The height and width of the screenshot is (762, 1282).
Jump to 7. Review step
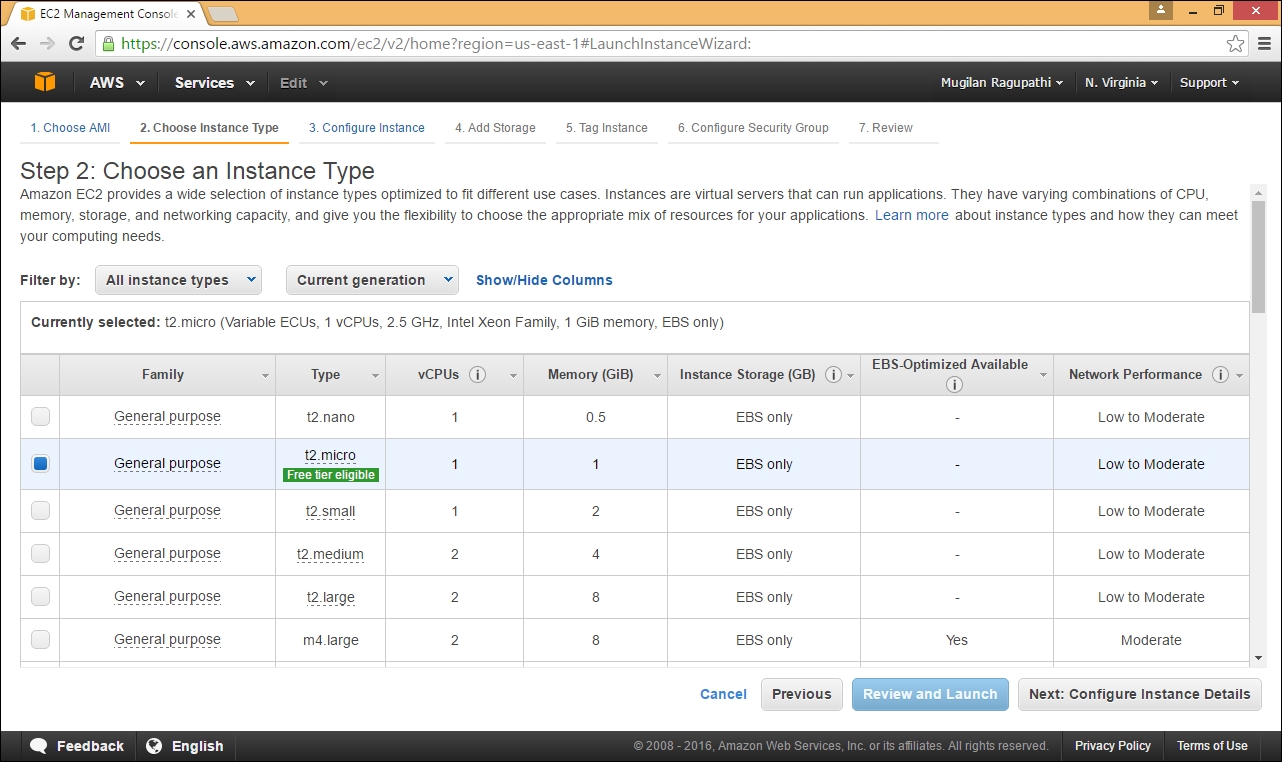click(886, 128)
